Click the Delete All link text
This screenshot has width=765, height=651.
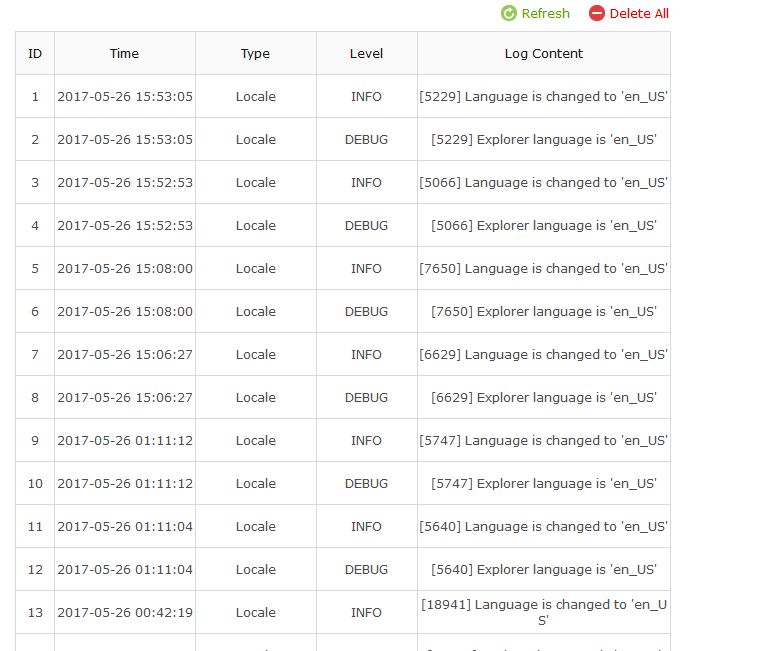click(639, 13)
